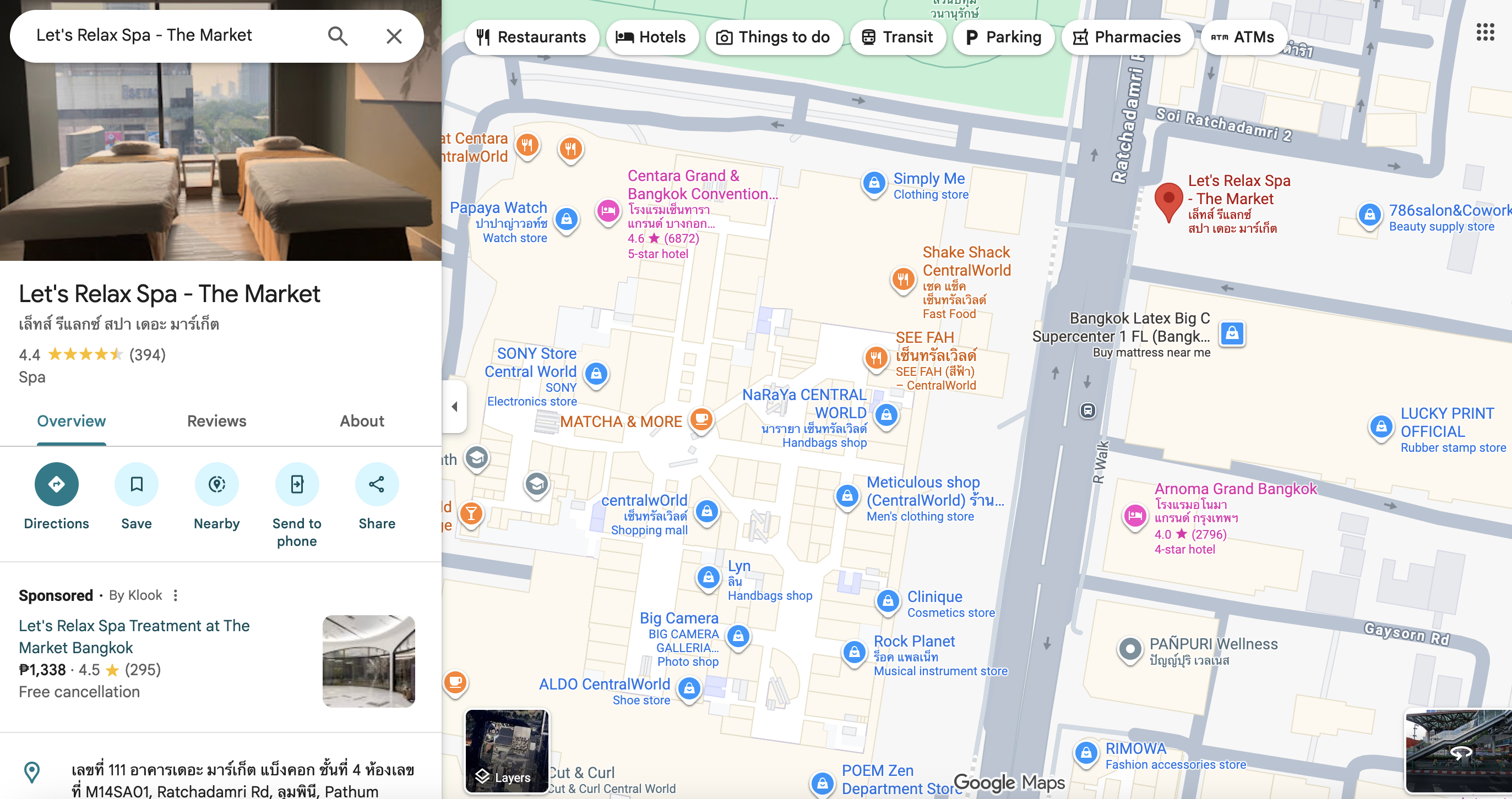Viewport: 1512px width, 799px height.
Task: Click the search magnifier icon
Action: pyautogui.click(x=338, y=36)
